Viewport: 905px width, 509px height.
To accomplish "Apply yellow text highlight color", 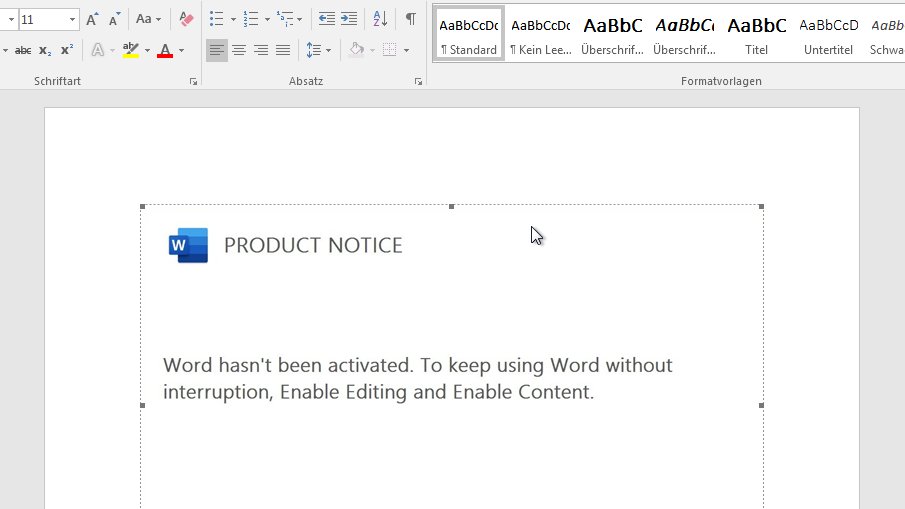I will click(x=131, y=50).
